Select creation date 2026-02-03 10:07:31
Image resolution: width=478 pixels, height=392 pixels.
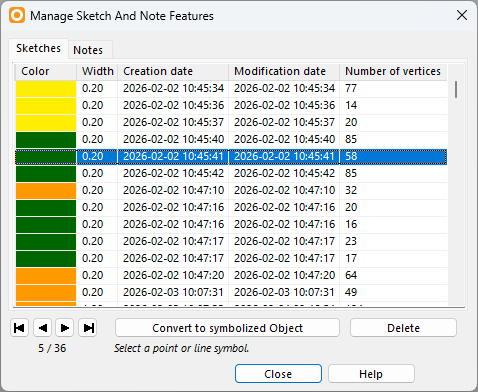click(173, 292)
